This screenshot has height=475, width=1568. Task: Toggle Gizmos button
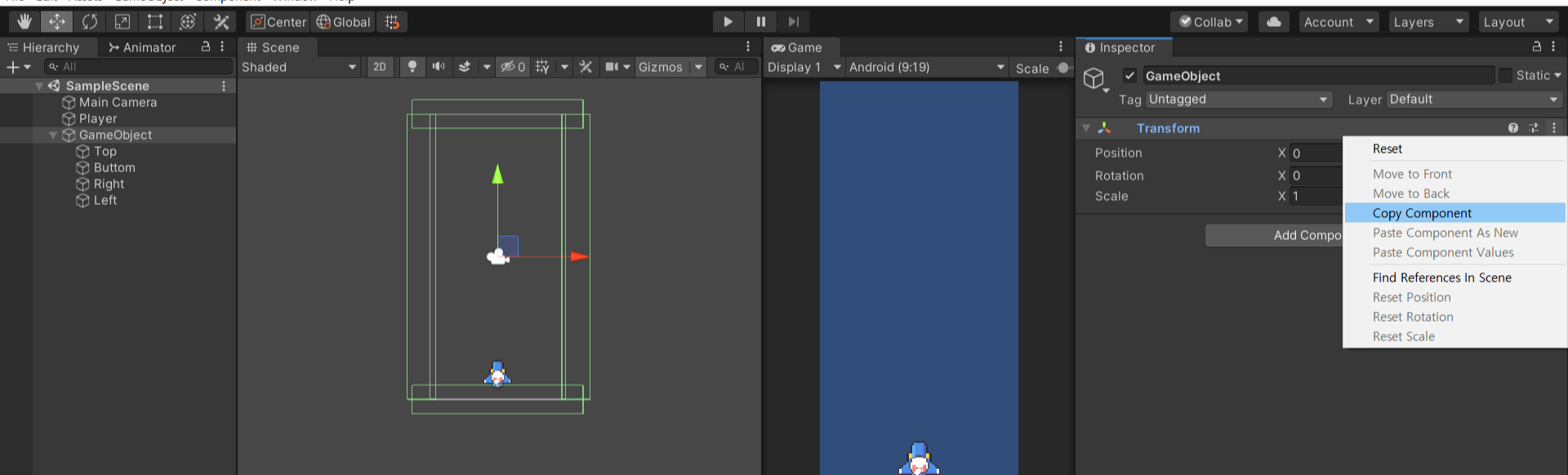pyautogui.click(x=661, y=67)
